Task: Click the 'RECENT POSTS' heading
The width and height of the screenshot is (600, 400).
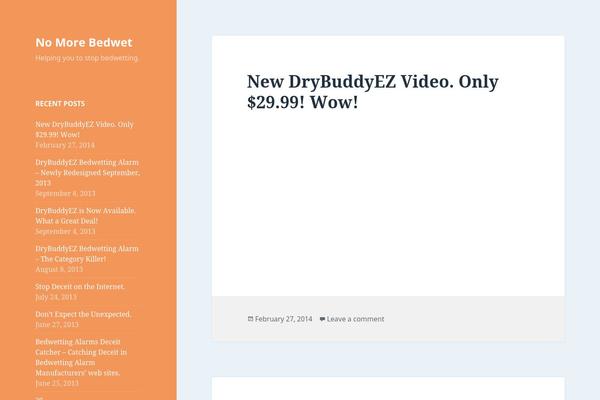Action: coord(60,104)
